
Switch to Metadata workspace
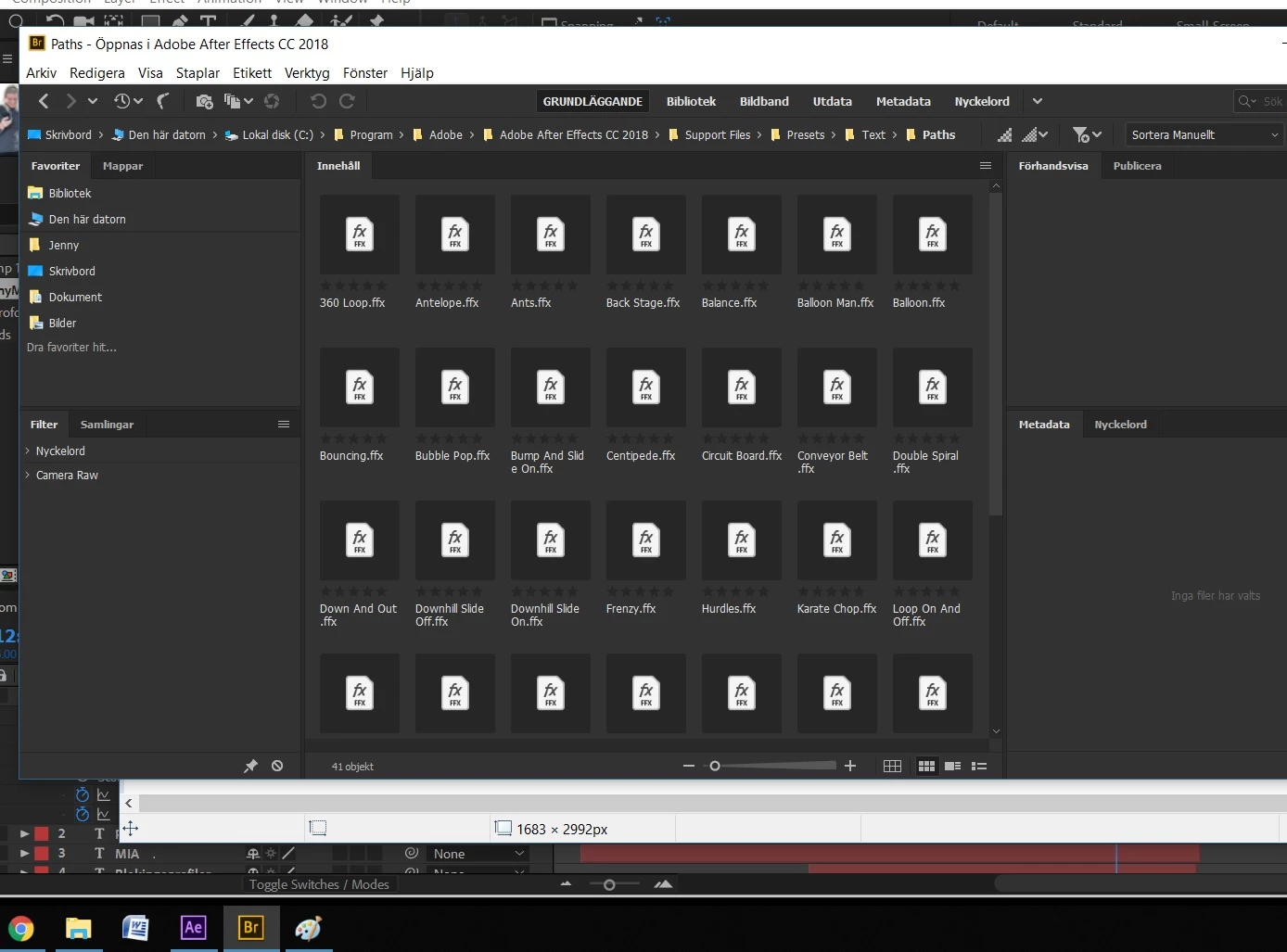point(903,101)
